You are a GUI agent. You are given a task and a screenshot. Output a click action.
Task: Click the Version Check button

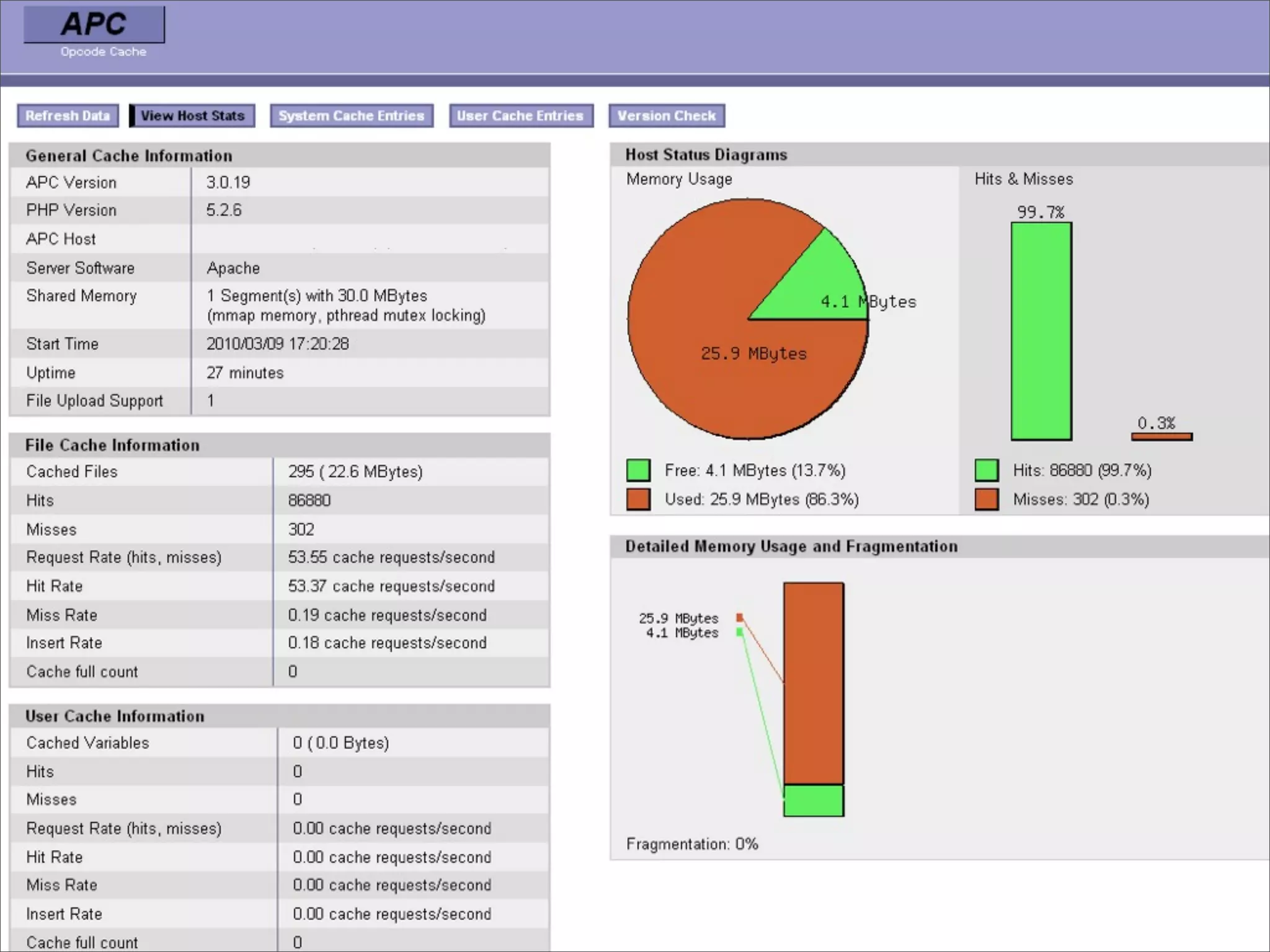click(667, 116)
